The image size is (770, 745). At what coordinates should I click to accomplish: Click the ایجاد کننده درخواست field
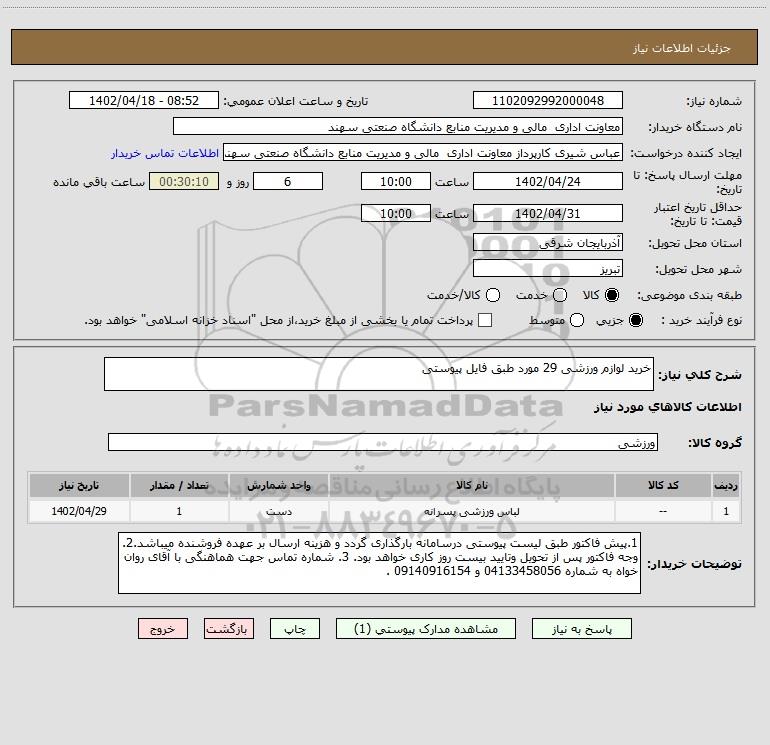[423, 152]
